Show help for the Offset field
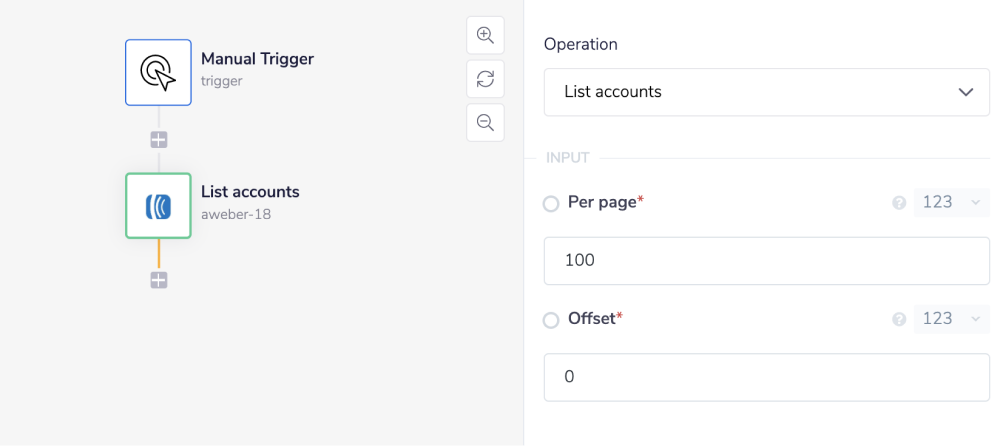 coord(899,320)
